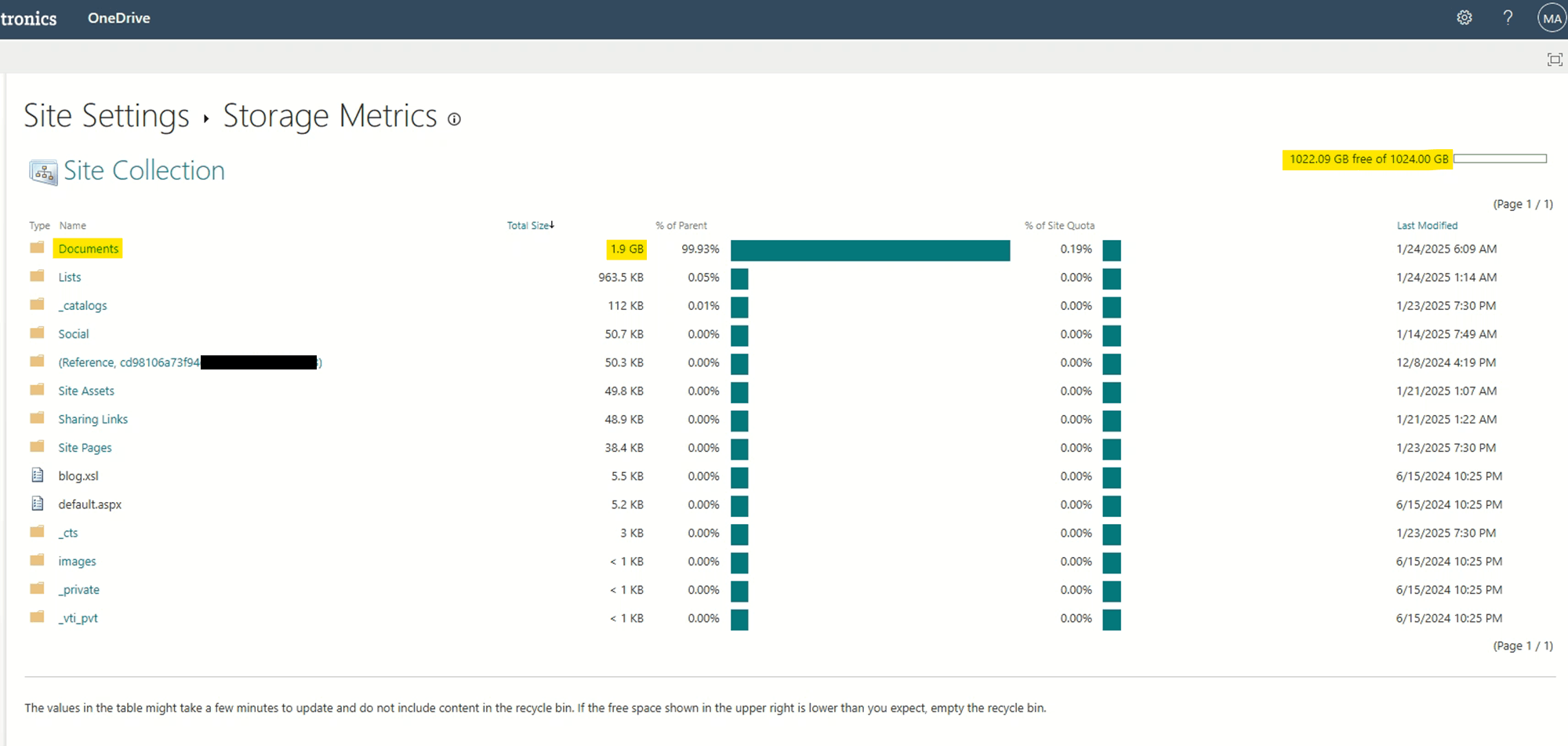Open the OneDrive app link

119,18
